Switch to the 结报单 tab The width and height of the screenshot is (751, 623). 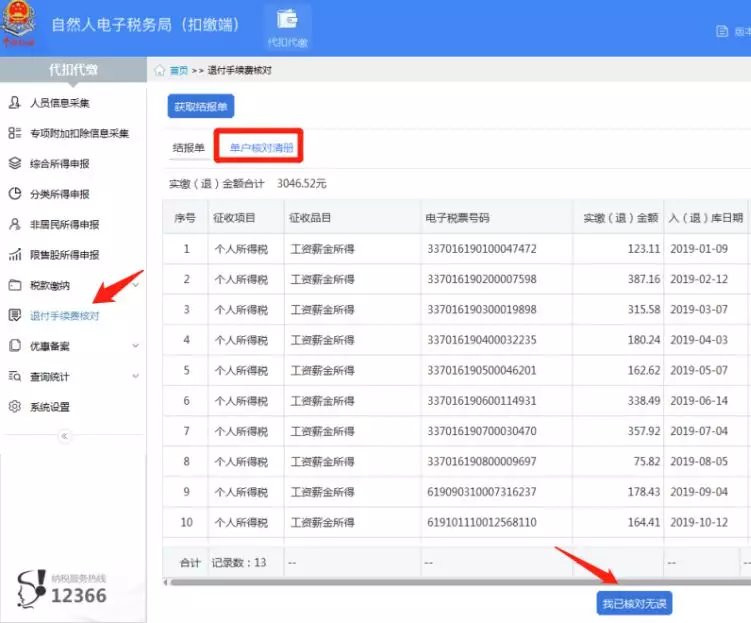[189, 147]
